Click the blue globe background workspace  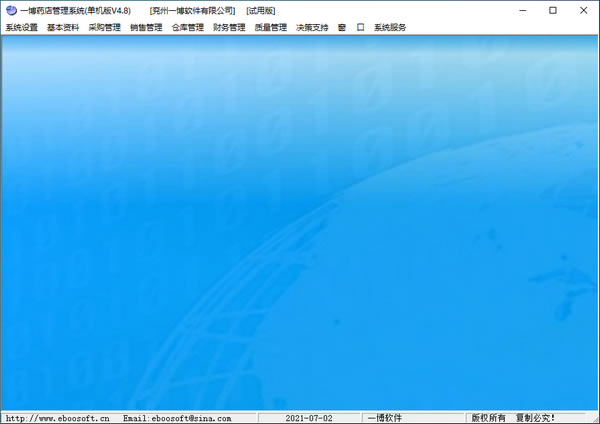tap(300, 220)
